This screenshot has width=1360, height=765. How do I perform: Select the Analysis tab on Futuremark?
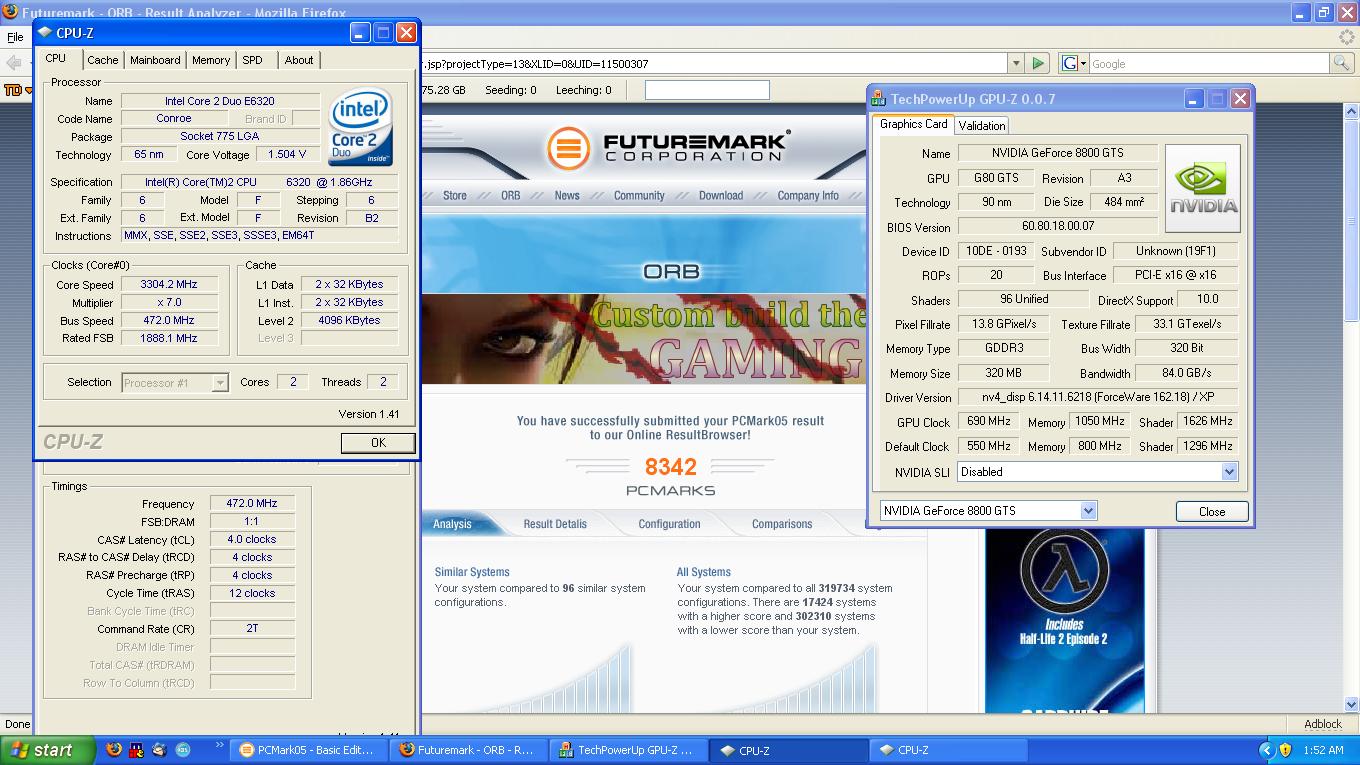point(452,524)
